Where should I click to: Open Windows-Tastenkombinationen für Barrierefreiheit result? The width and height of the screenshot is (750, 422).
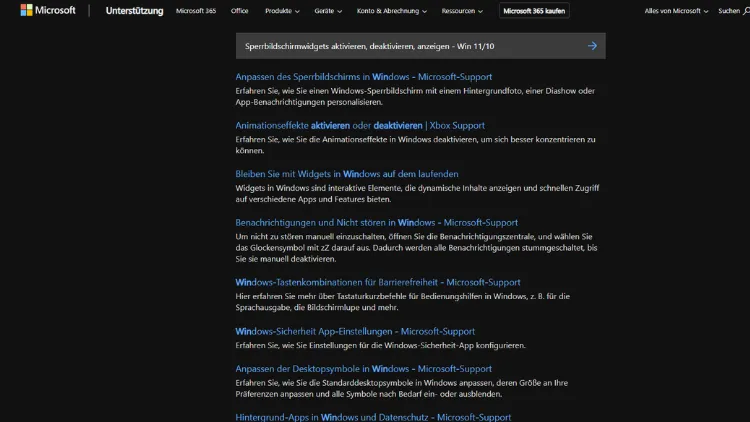click(x=378, y=282)
